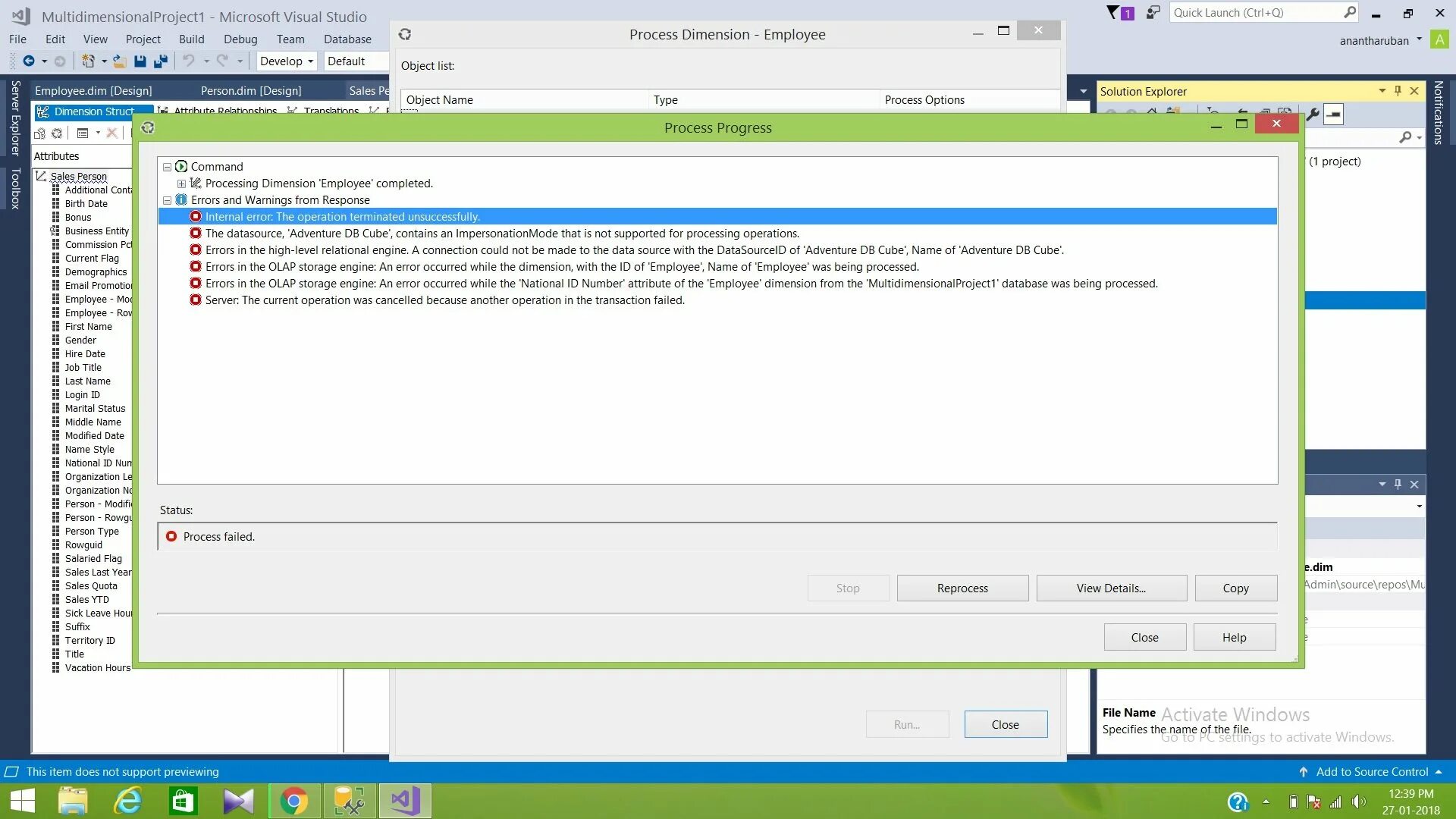The width and height of the screenshot is (1456, 819).
Task: Open the Build menu
Action: (191, 39)
